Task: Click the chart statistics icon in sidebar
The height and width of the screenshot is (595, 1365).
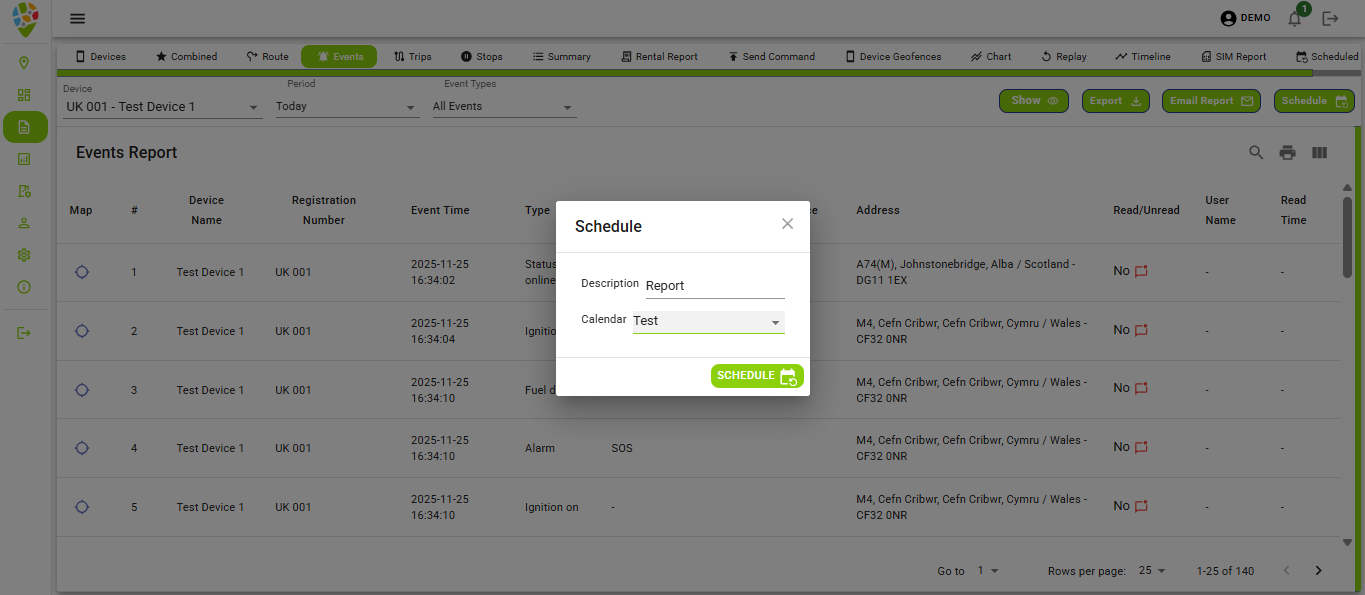Action: point(25,158)
